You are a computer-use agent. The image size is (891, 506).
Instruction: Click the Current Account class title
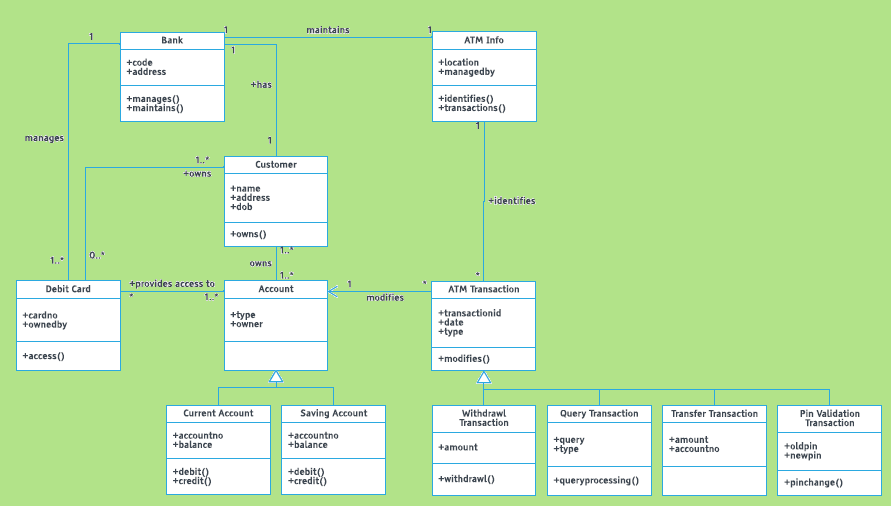(x=218, y=413)
